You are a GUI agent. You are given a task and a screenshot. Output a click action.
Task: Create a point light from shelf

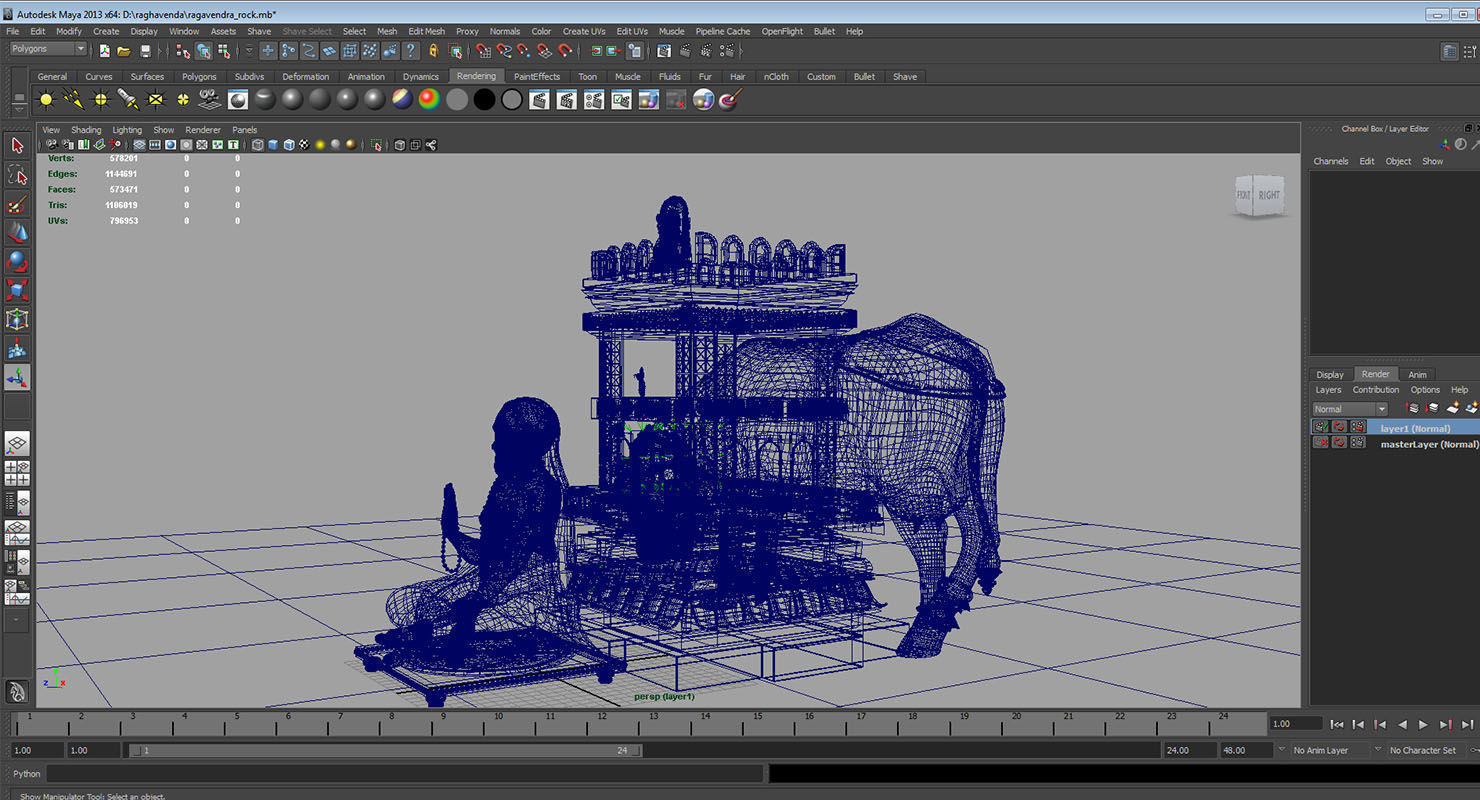point(100,100)
